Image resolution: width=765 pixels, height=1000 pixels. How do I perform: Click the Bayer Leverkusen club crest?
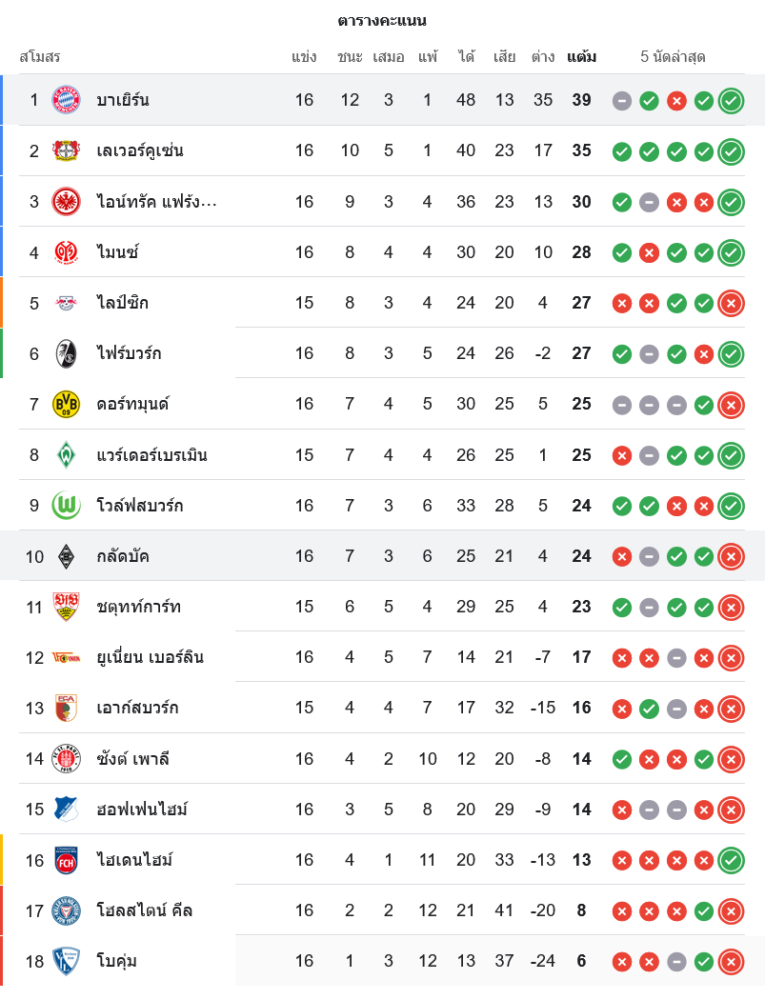(x=66, y=151)
